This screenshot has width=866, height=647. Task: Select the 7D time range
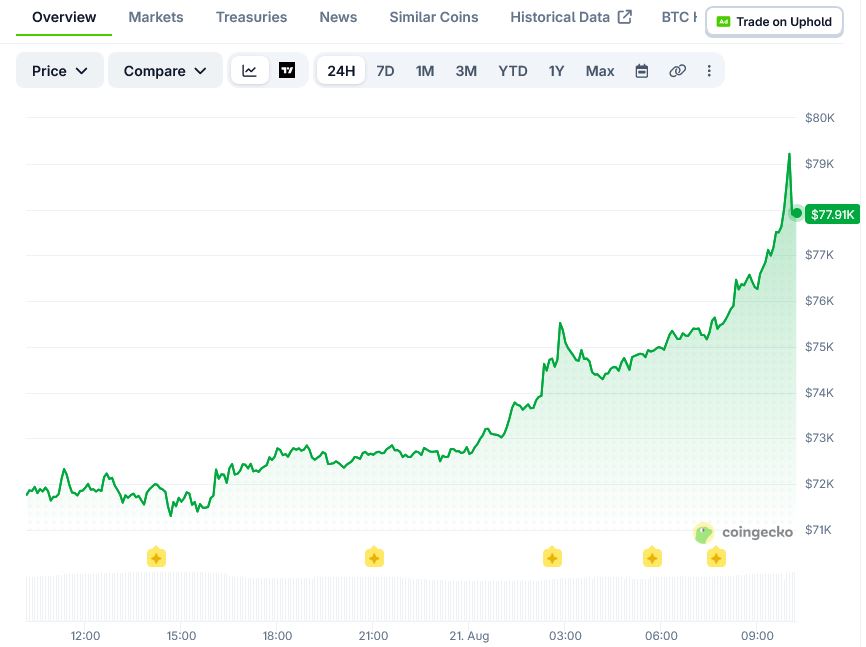point(385,71)
